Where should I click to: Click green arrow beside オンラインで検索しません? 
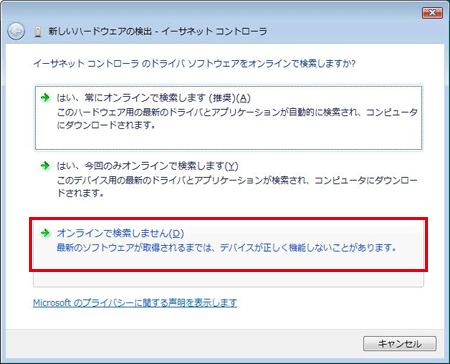[45, 233]
